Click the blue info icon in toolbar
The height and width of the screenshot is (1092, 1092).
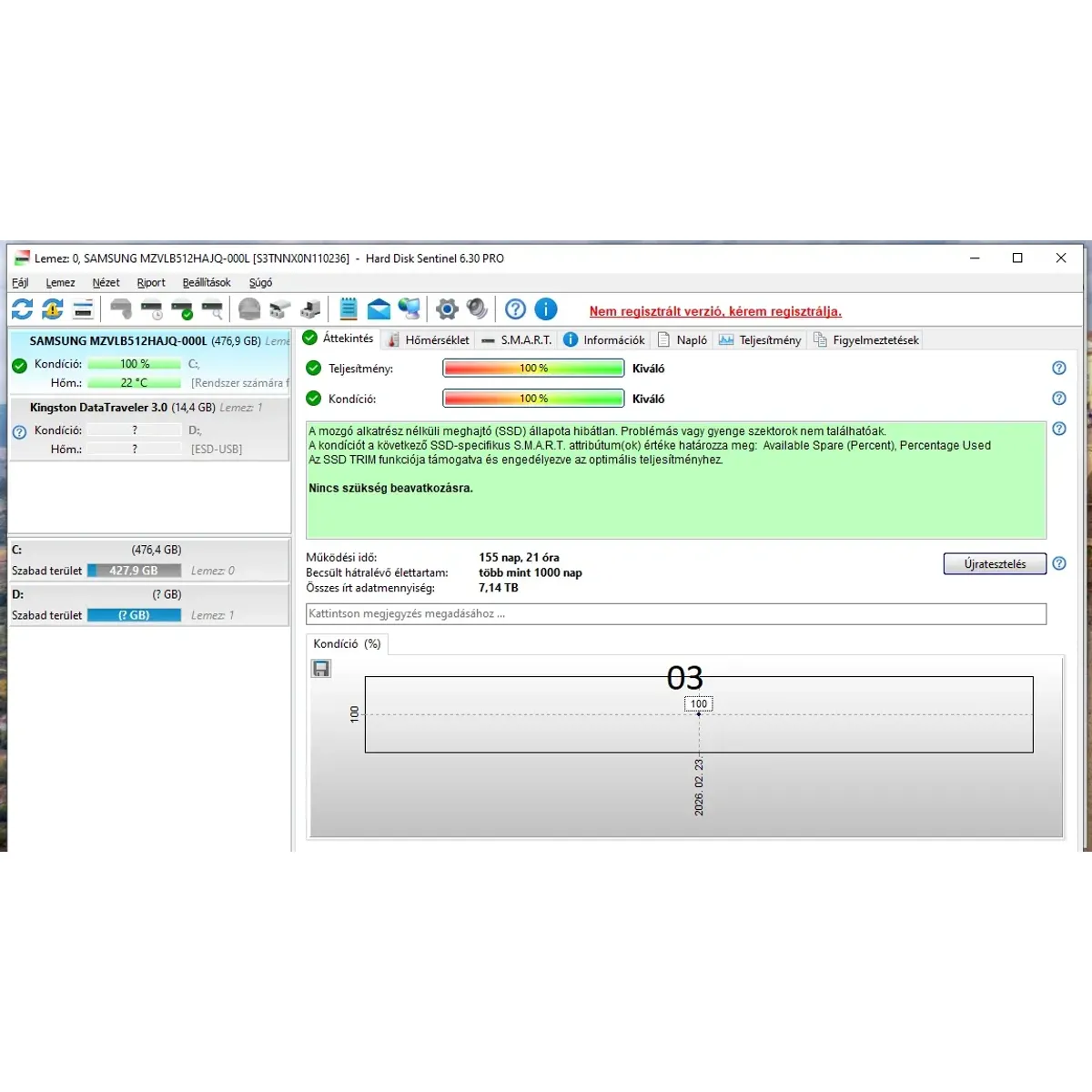546,309
